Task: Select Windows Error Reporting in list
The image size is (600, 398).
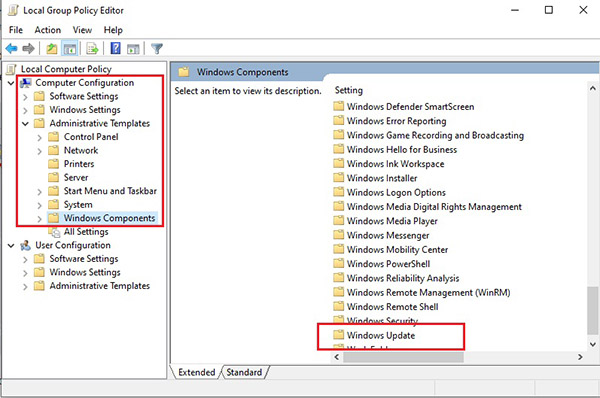Action: click(x=396, y=121)
